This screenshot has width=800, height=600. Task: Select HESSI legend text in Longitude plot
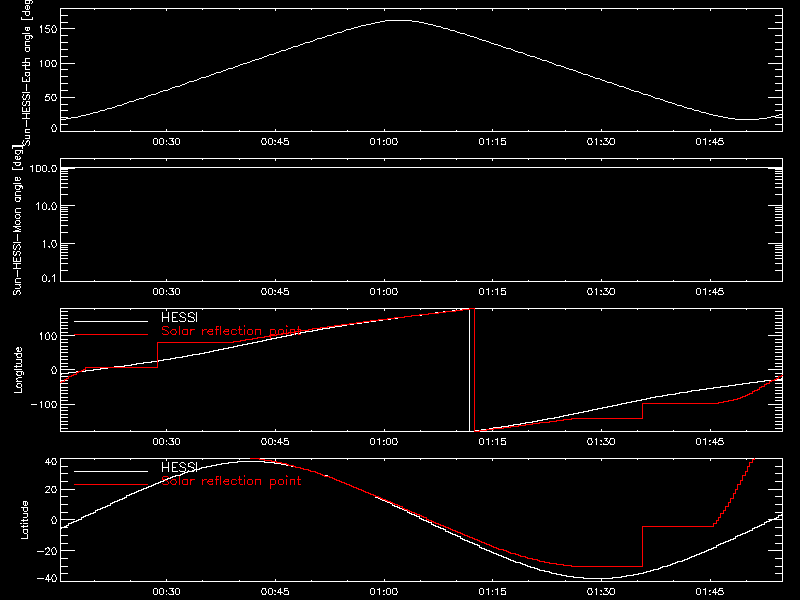[179, 317]
